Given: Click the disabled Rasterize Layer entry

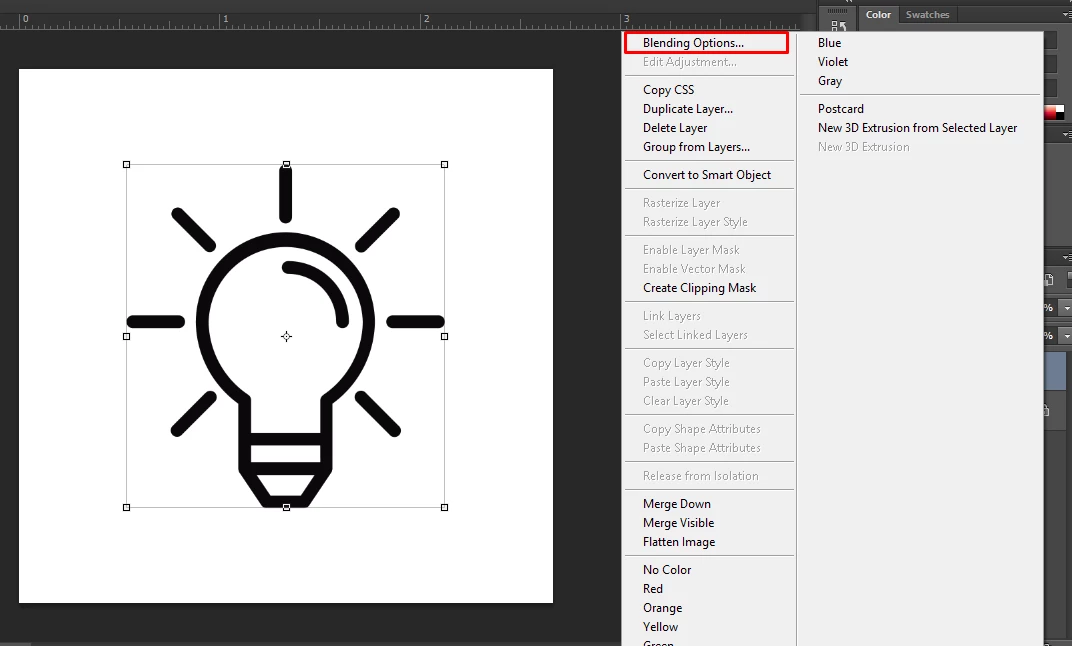Looking at the screenshot, I should (x=681, y=203).
